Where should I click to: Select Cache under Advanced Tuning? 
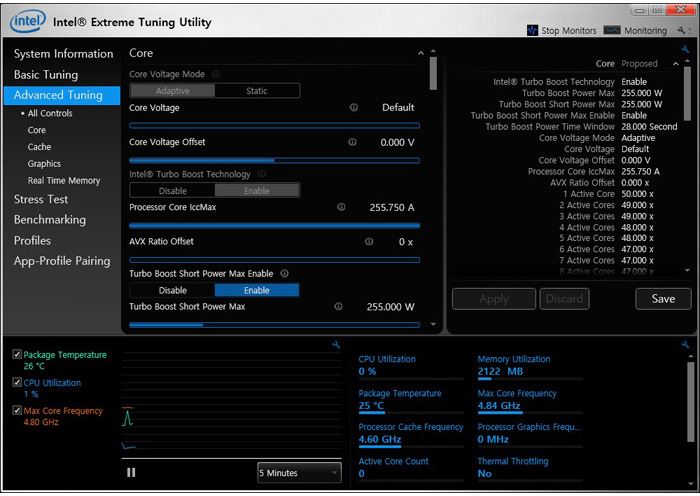(39, 147)
